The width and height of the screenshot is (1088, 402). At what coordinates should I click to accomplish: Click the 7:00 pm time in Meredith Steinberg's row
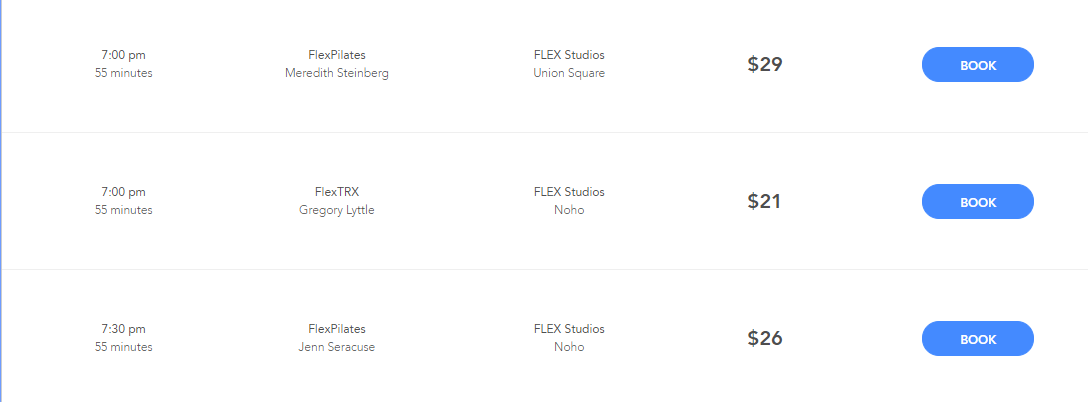(x=124, y=55)
